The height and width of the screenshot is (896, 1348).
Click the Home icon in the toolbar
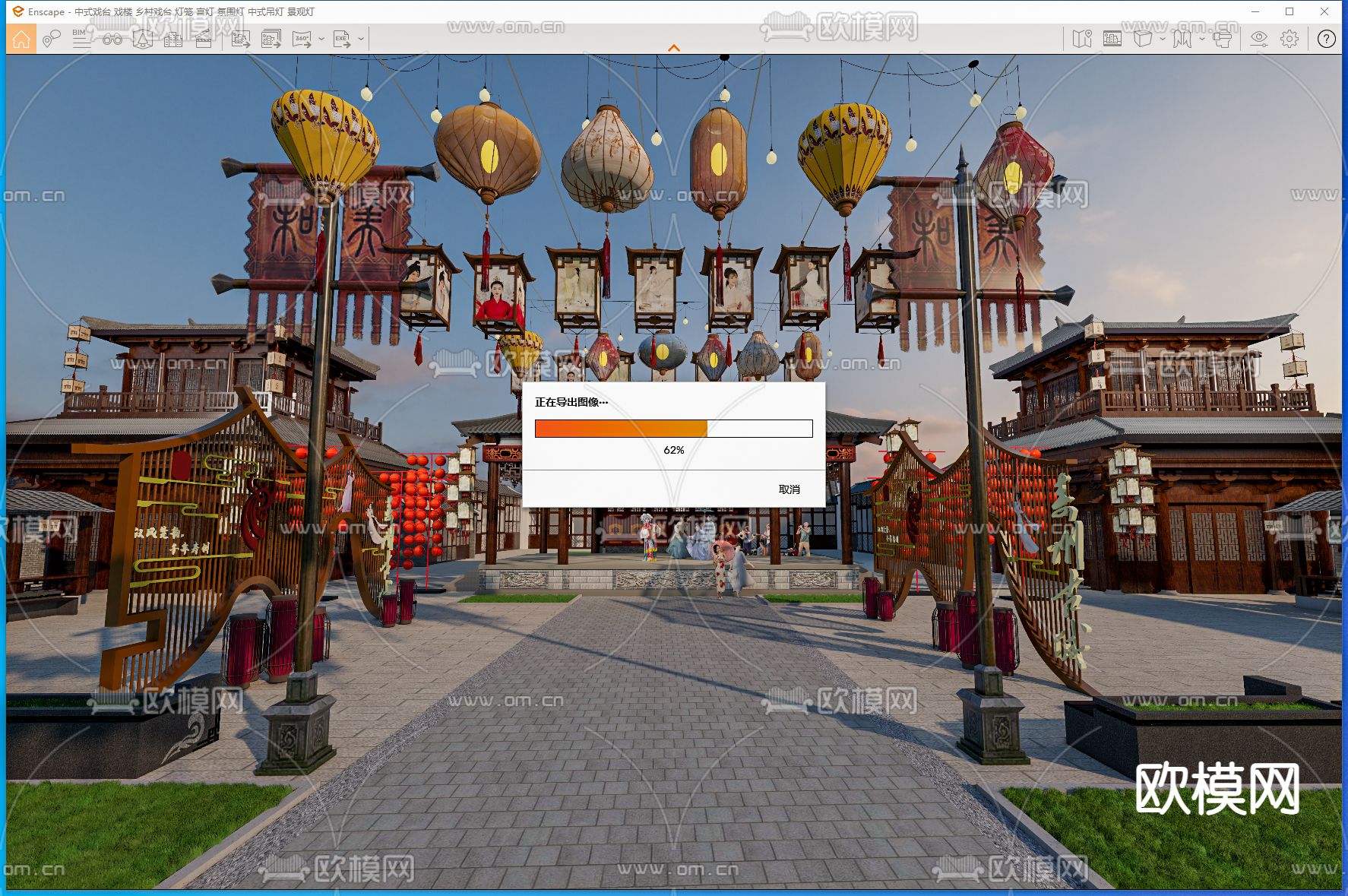pos(21,39)
